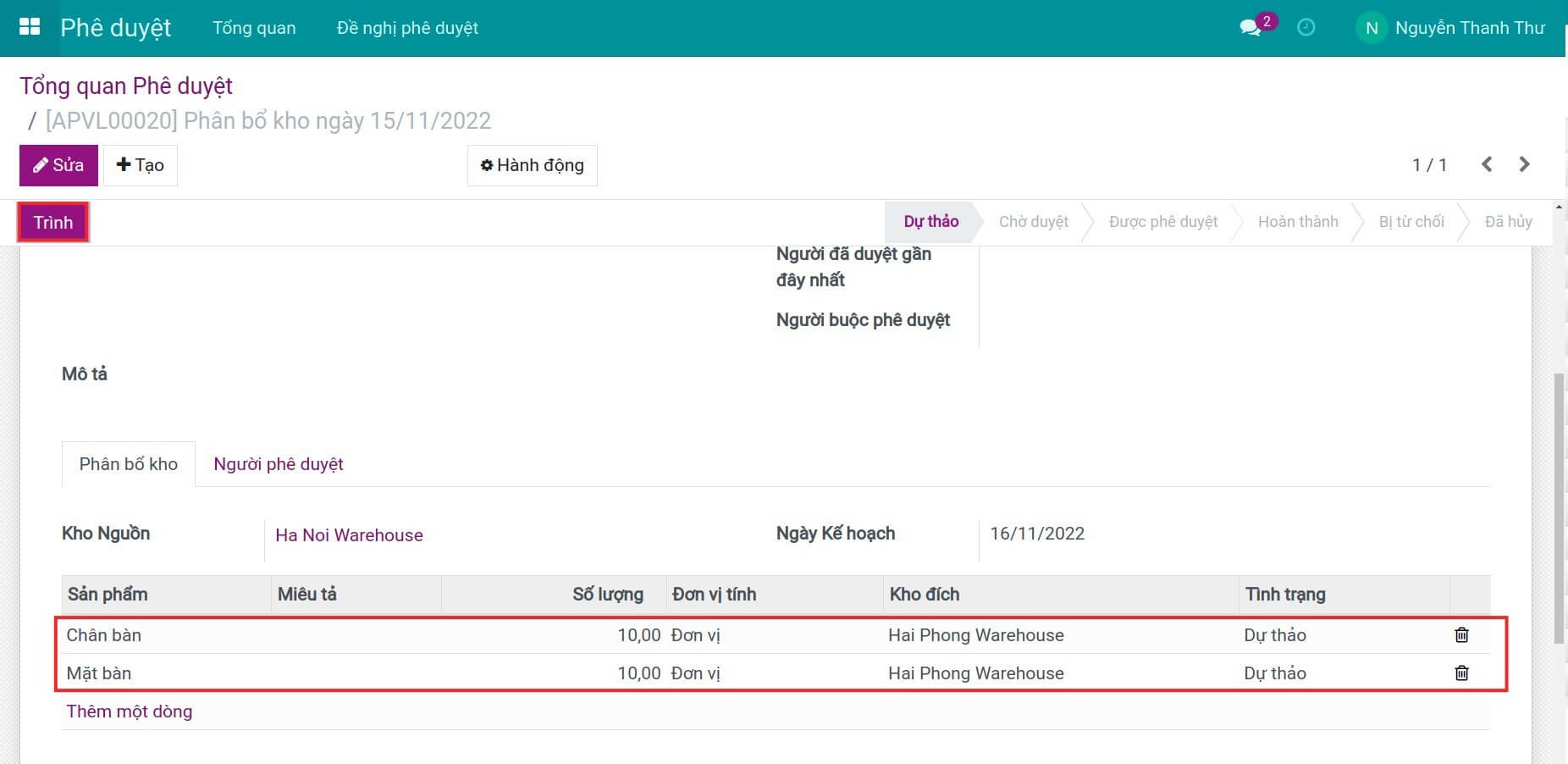
Task: Click the Sửa edit button
Action: (58, 165)
